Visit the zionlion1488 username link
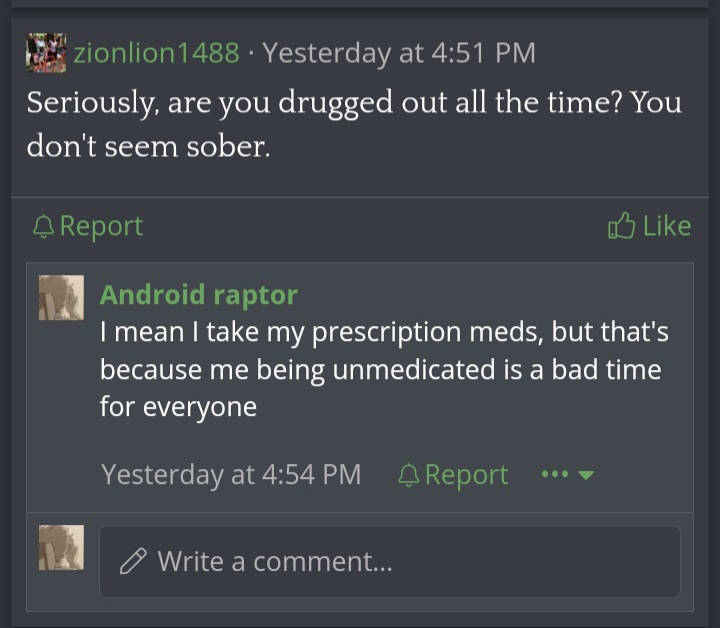 coord(157,53)
